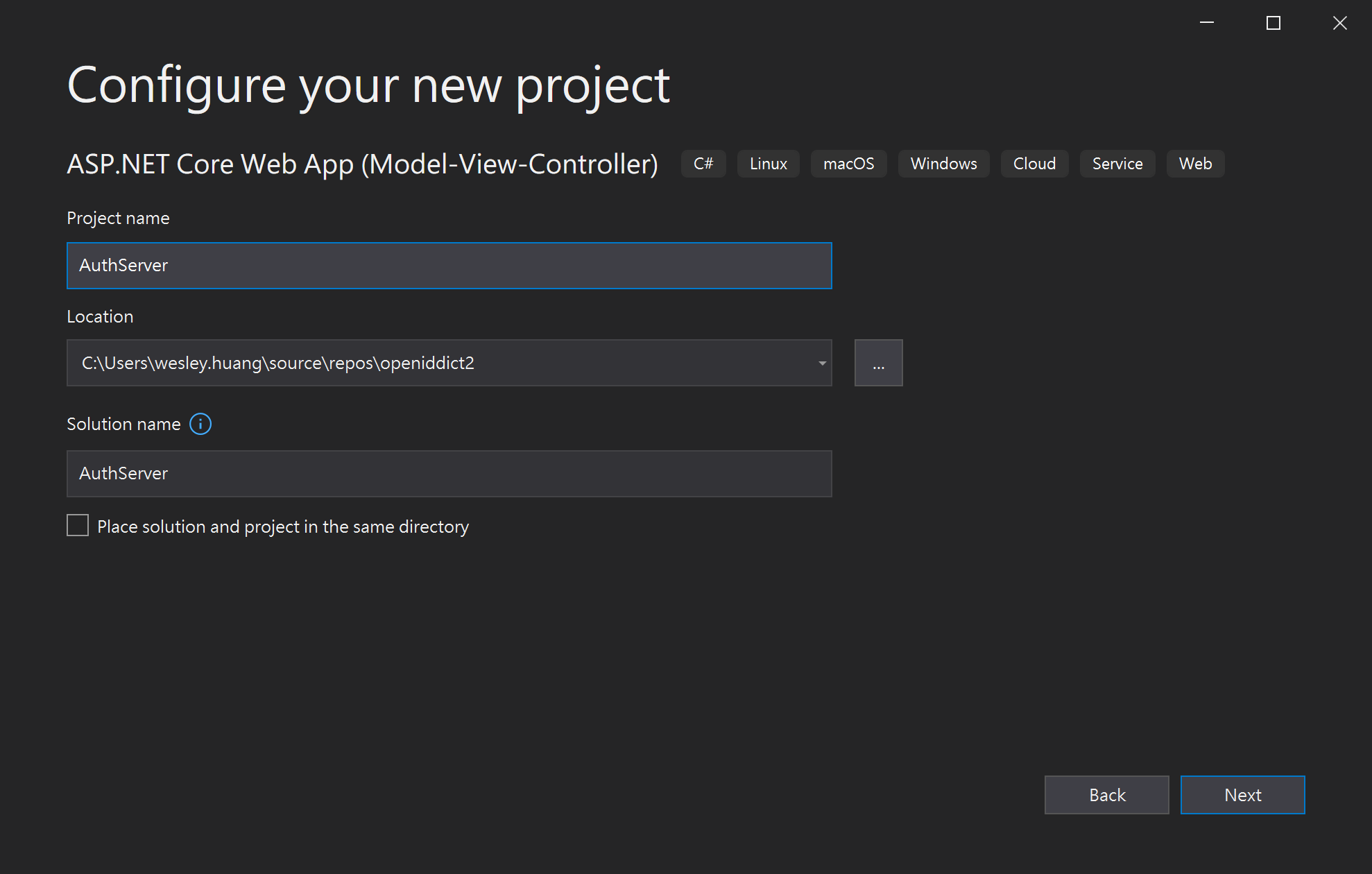Click the C# tag
Screen dimensions: 1372x874
pos(703,164)
